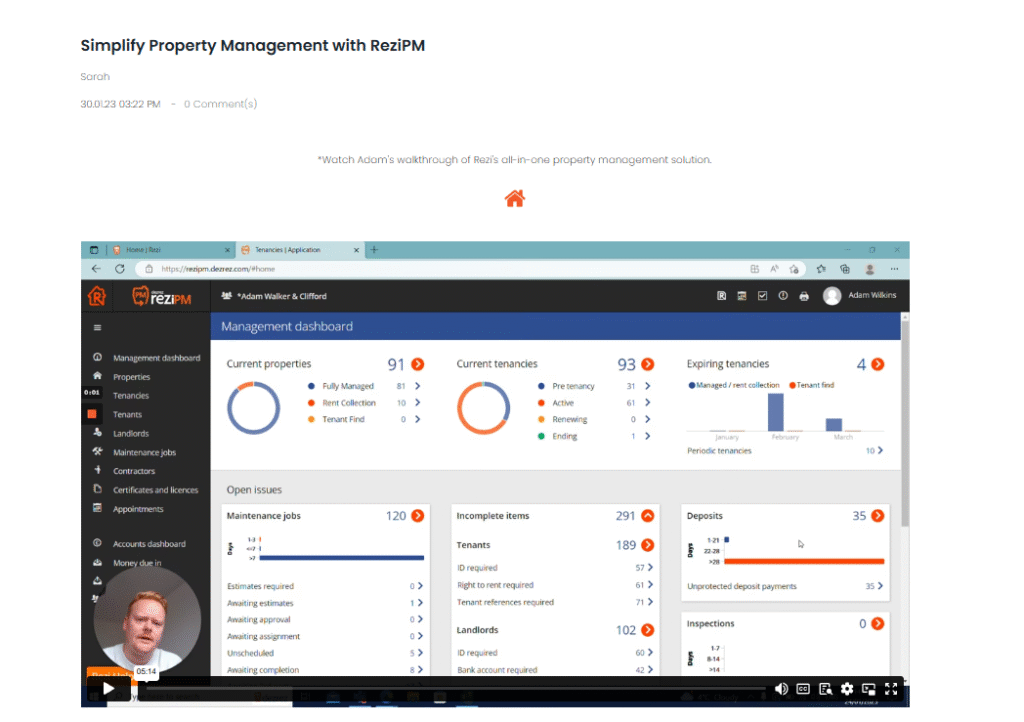Open Landlords in the sidebar
Image resolution: width=1024 pixels, height=722 pixels.
pyautogui.click(x=131, y=433)
